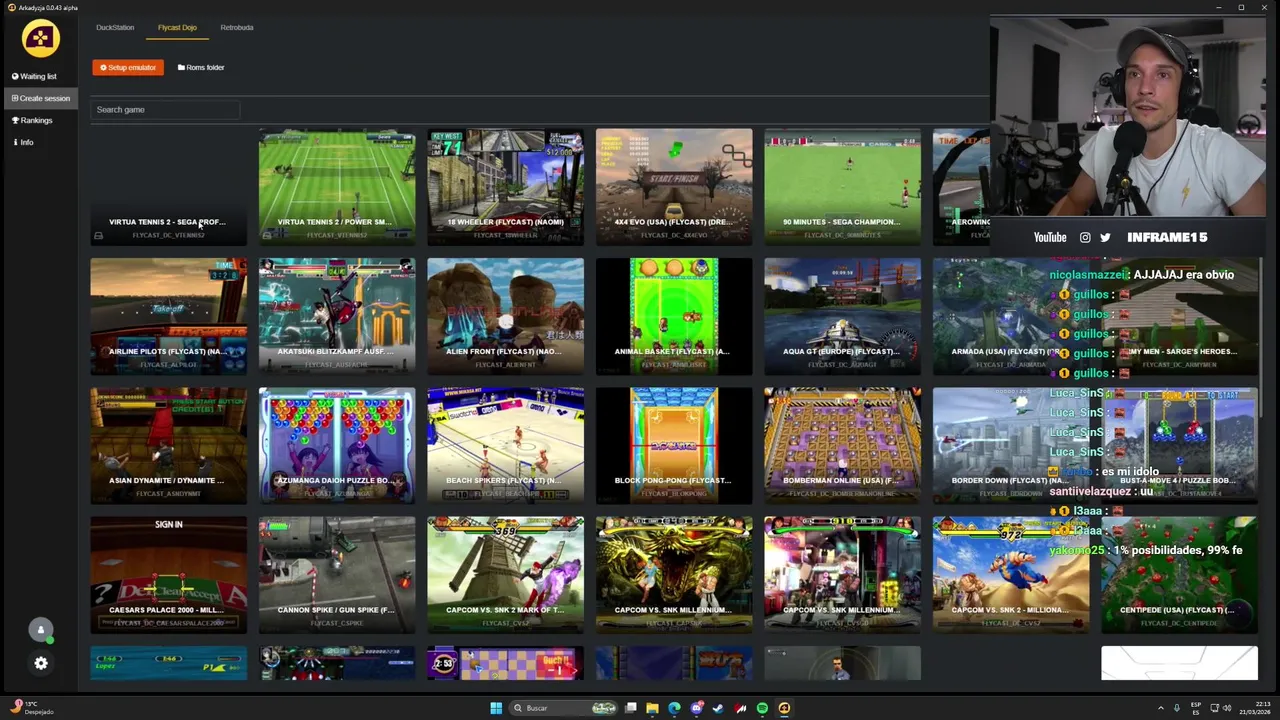Click the YouTube logo on the stream overlay
The width and height of the screenshot is (1280, 720).
(1050, 237)
